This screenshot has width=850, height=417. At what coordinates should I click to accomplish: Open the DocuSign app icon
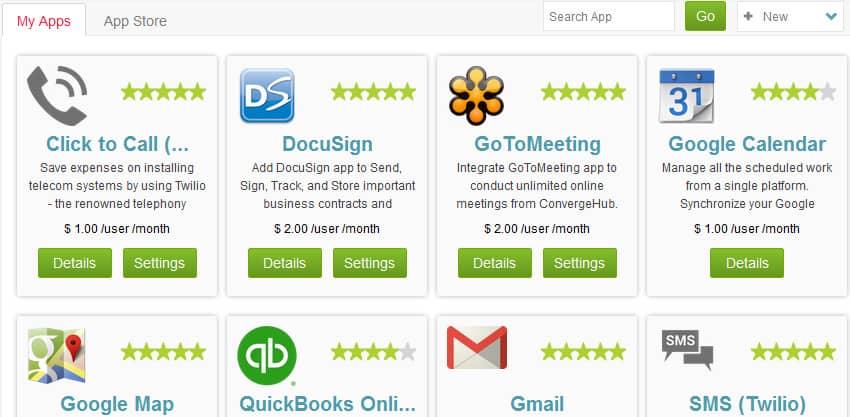click(267, 95)
